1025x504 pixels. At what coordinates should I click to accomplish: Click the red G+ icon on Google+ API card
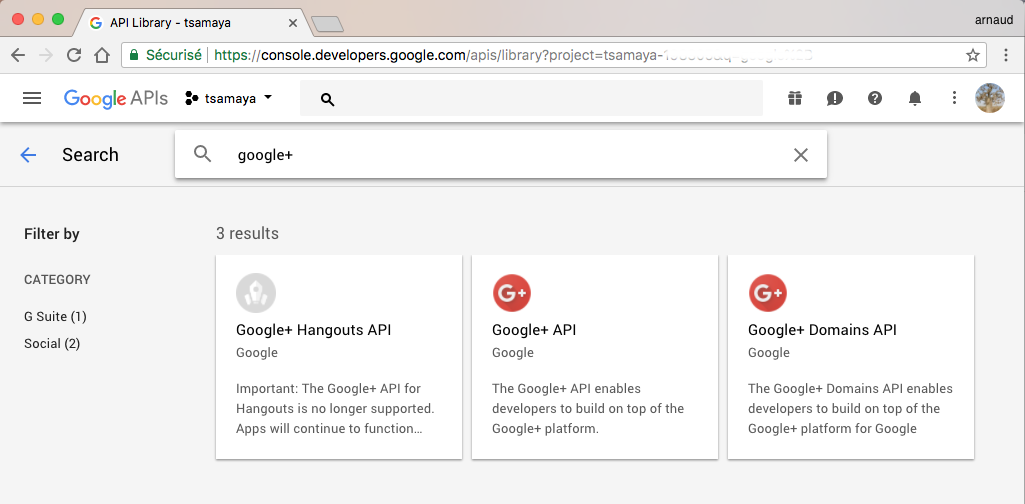pos(512,293)
